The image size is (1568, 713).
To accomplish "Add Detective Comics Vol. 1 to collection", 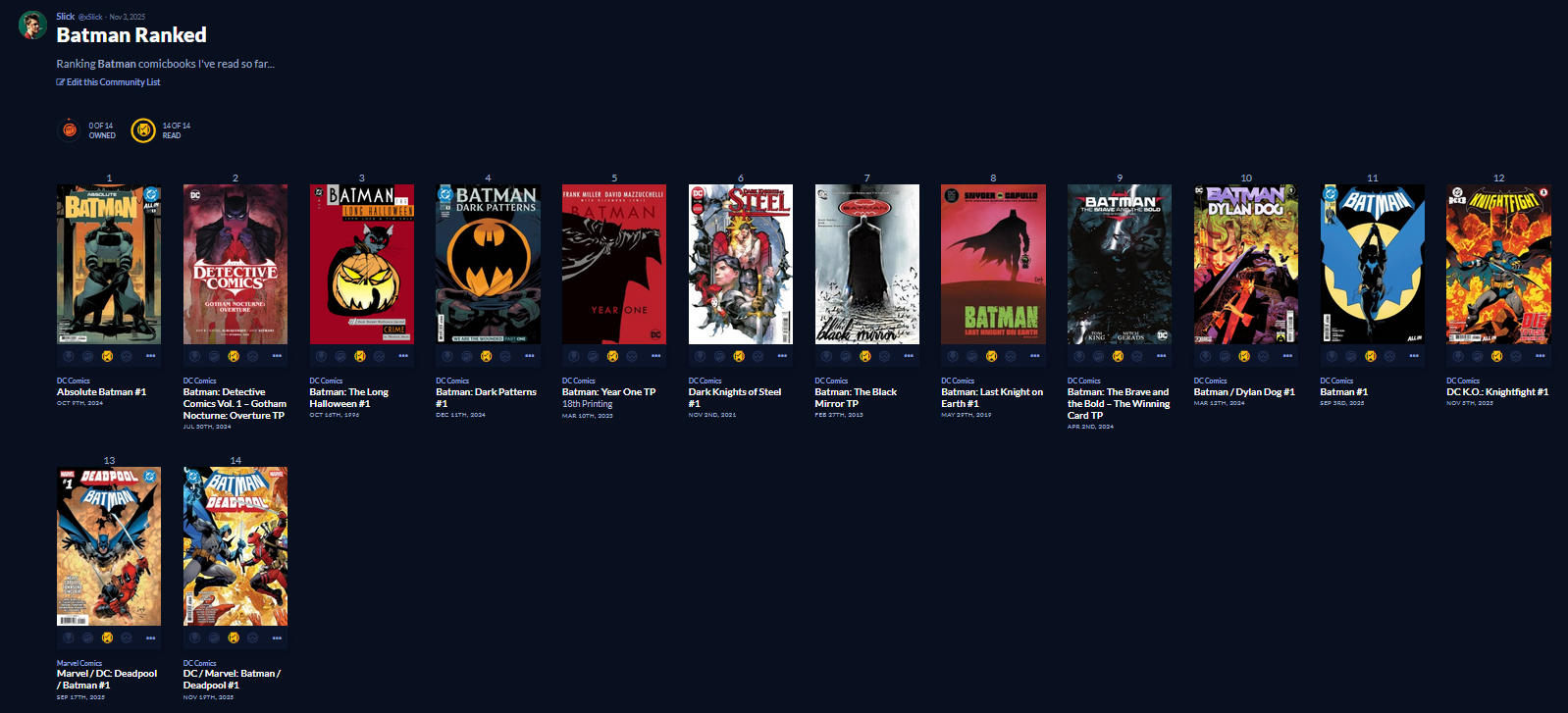I will point(214,356).
